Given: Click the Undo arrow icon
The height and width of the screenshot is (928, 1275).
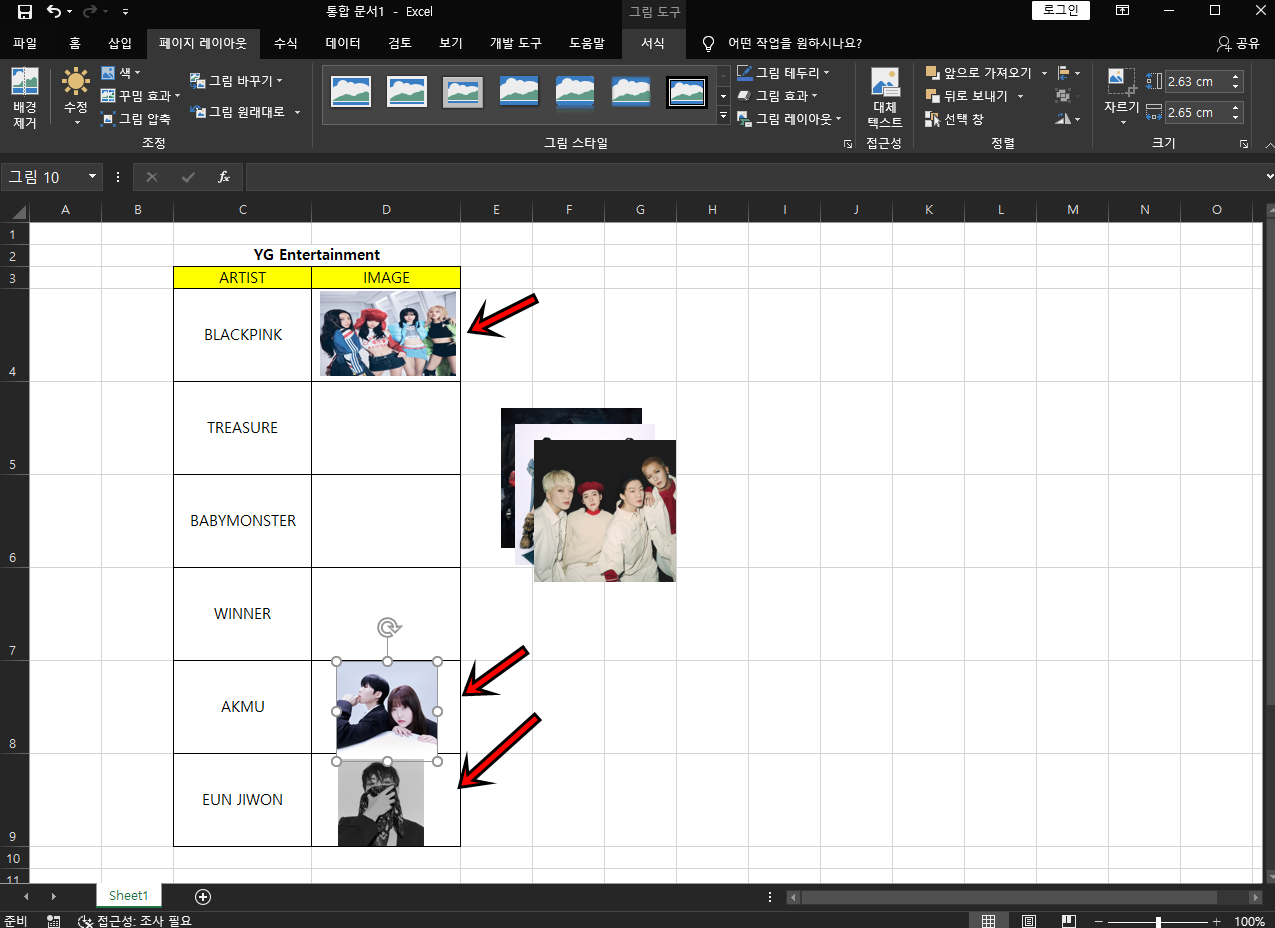Looking at the screenshot, I should [53, 12].
